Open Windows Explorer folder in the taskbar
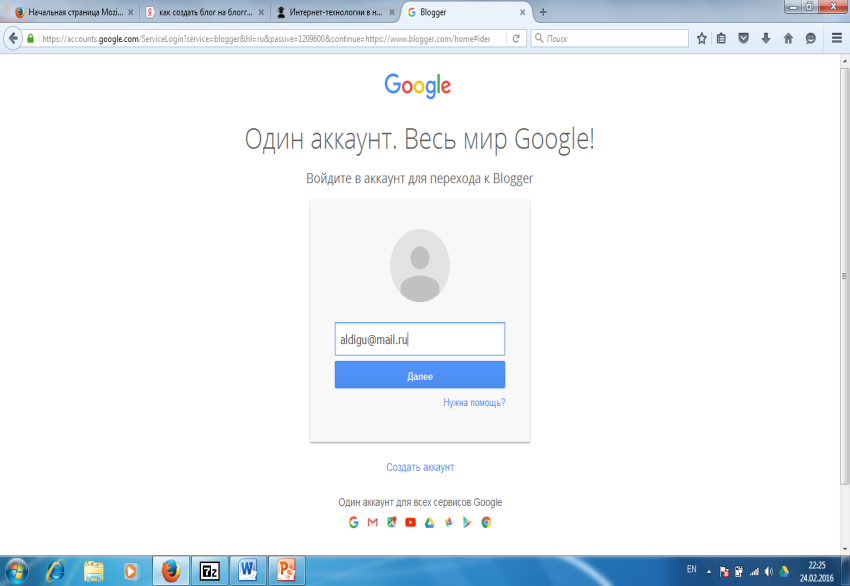850x586 pixels. click(94, 571)
